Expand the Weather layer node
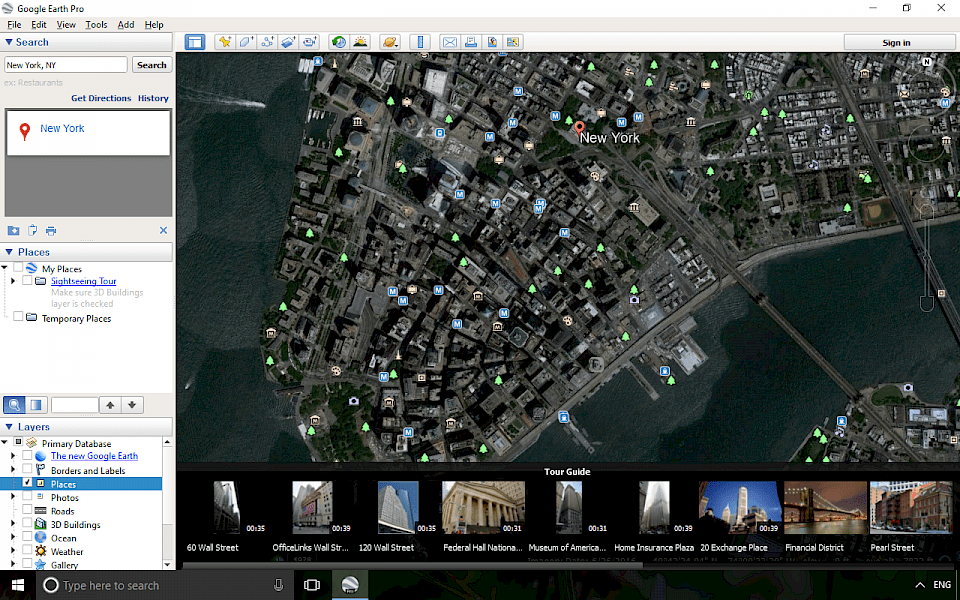This screenshot has height=600, width=960. [x=13, y=550]
